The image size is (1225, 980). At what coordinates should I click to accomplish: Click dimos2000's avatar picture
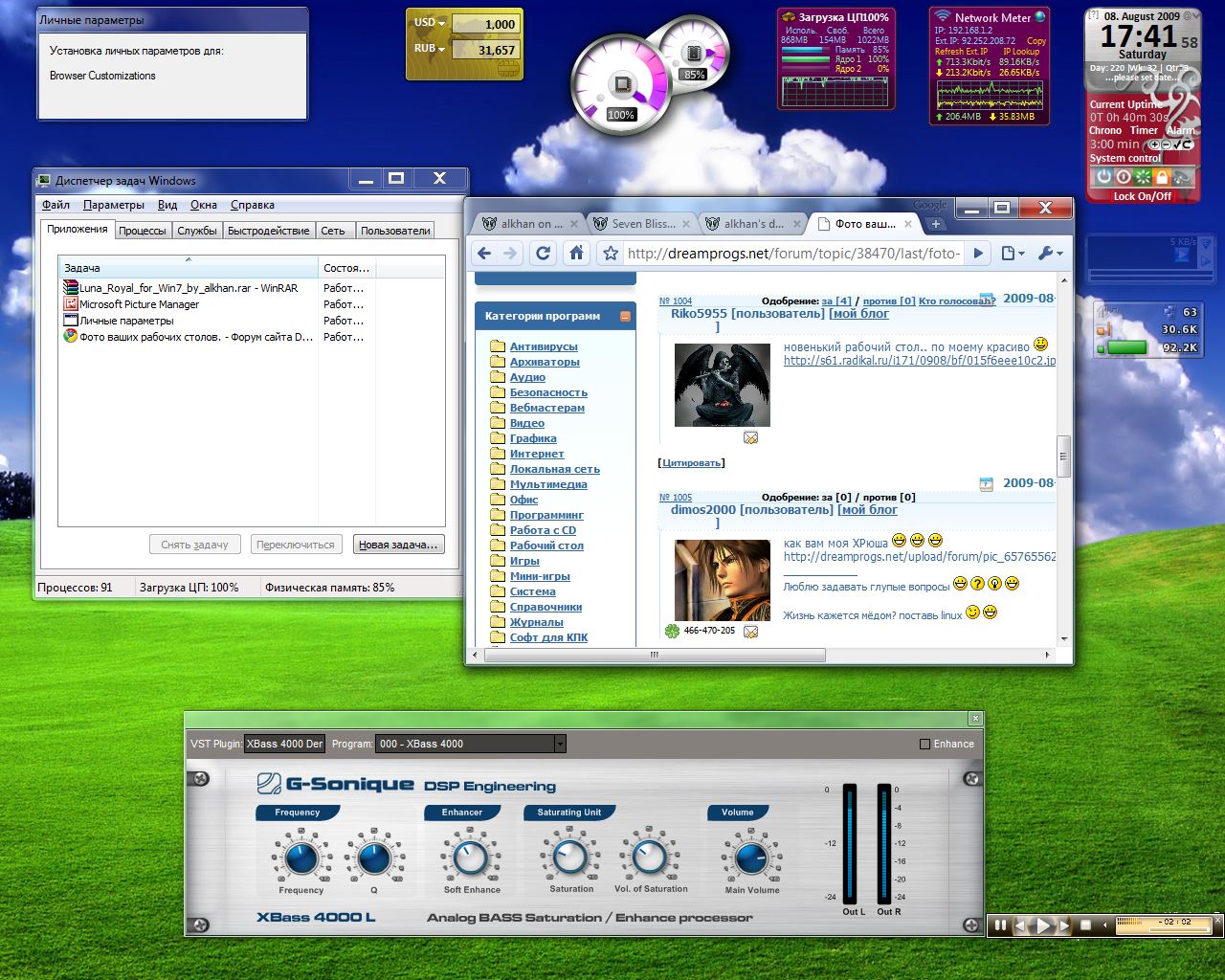pos(723,580)
